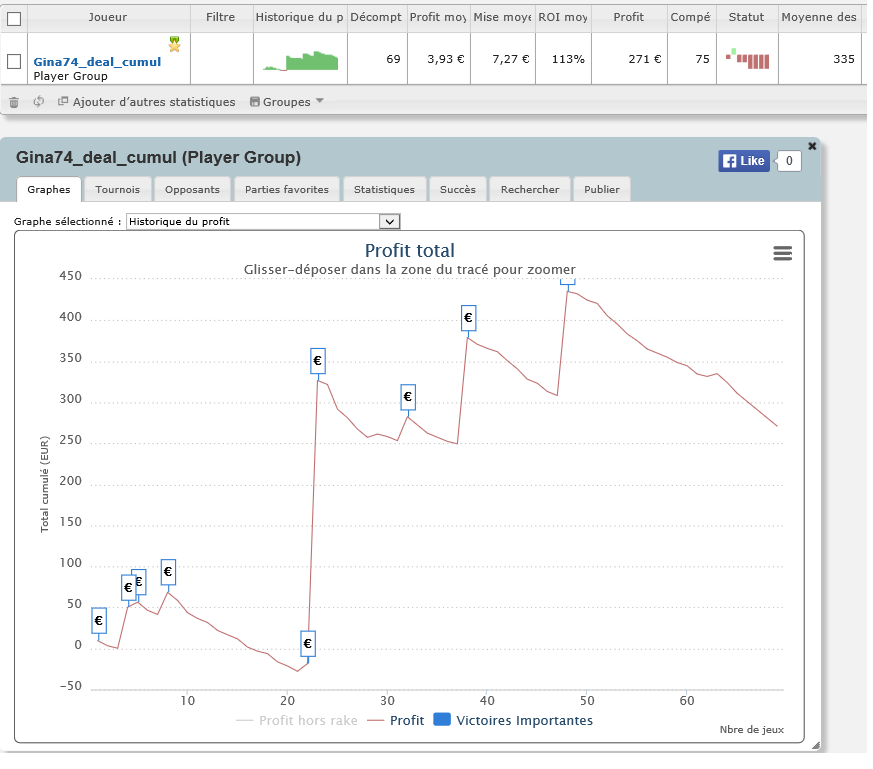Open the Publier tab

coord(601,189)
